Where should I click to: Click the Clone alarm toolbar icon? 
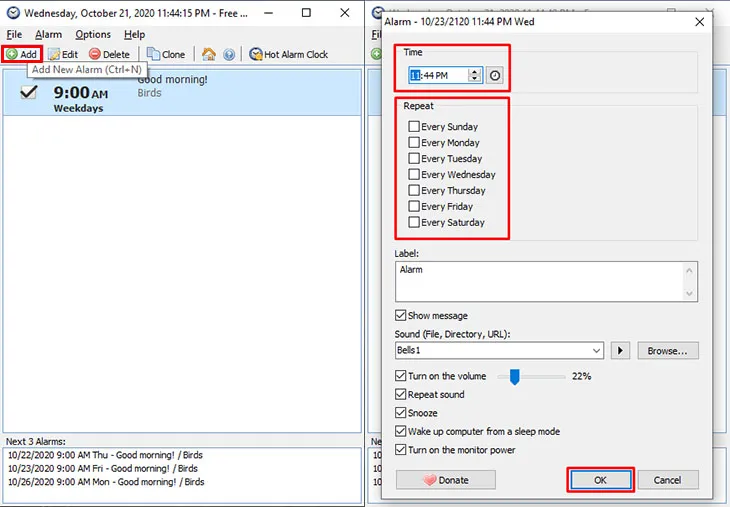[153, 54]
